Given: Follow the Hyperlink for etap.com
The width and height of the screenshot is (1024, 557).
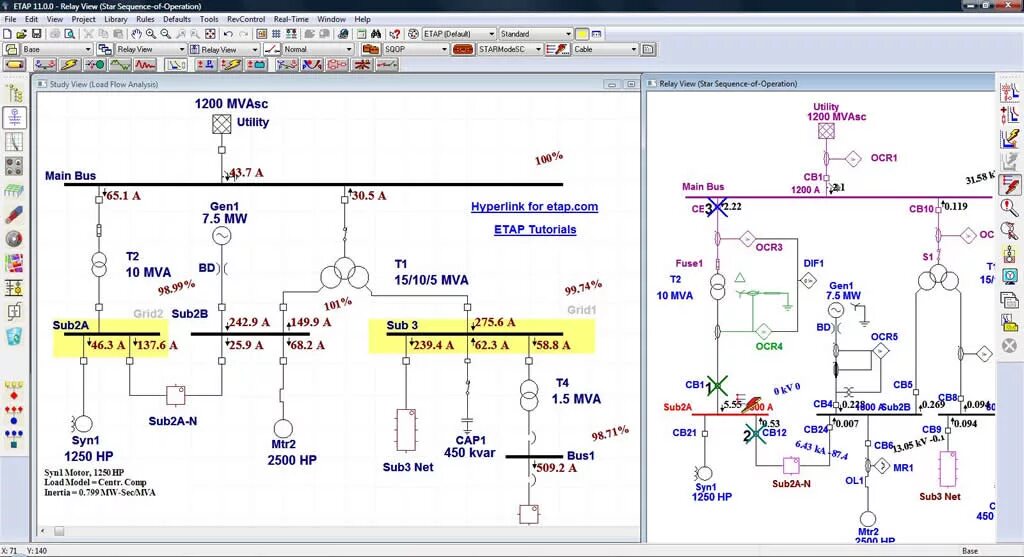Looking at the screenshot, I should (x=534, y=207).
